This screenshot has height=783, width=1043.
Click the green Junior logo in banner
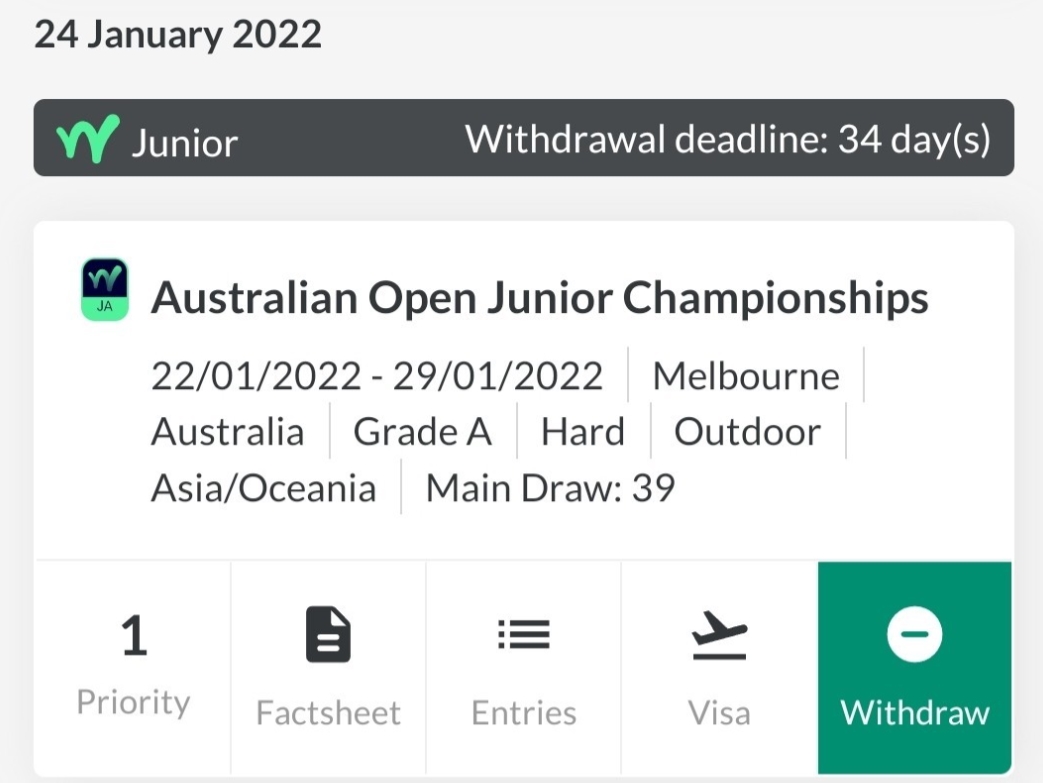point(88,138)
